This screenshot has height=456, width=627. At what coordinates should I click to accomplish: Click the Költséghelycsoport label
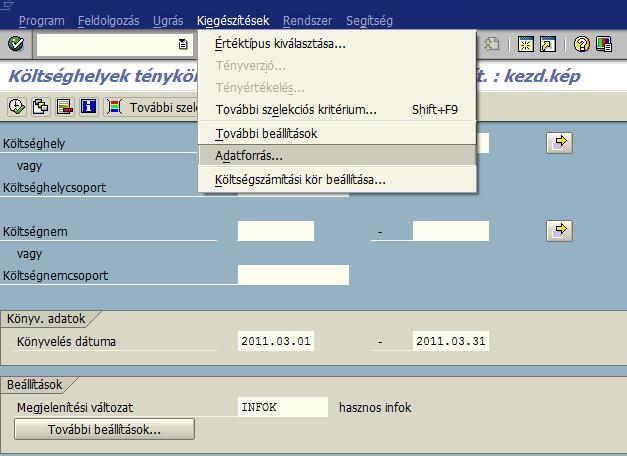[54, 187]
